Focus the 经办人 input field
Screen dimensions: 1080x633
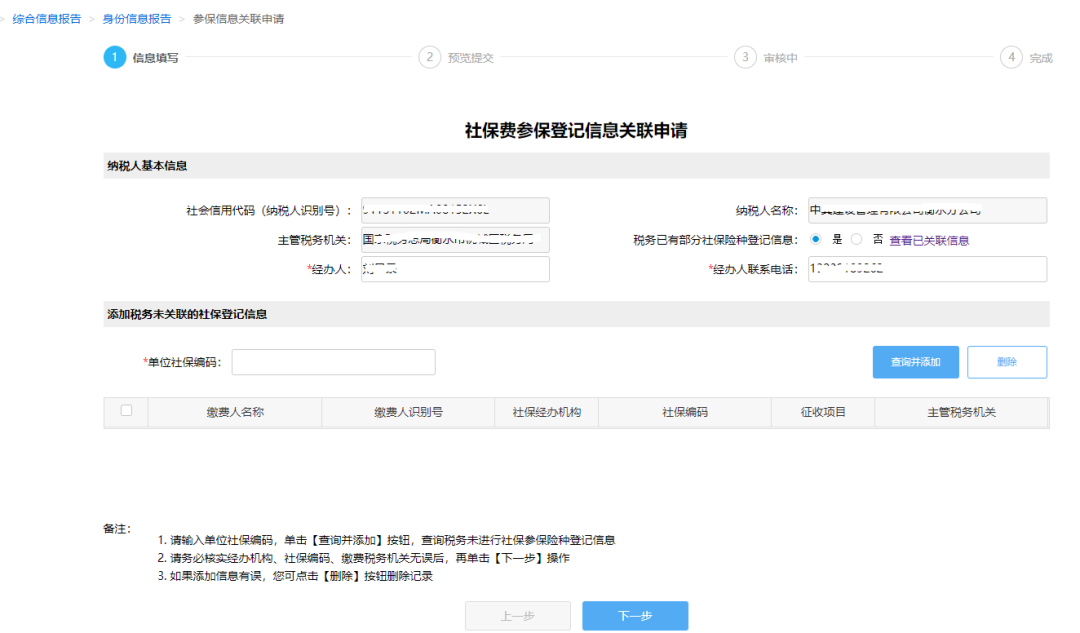[x=455, y=269]
